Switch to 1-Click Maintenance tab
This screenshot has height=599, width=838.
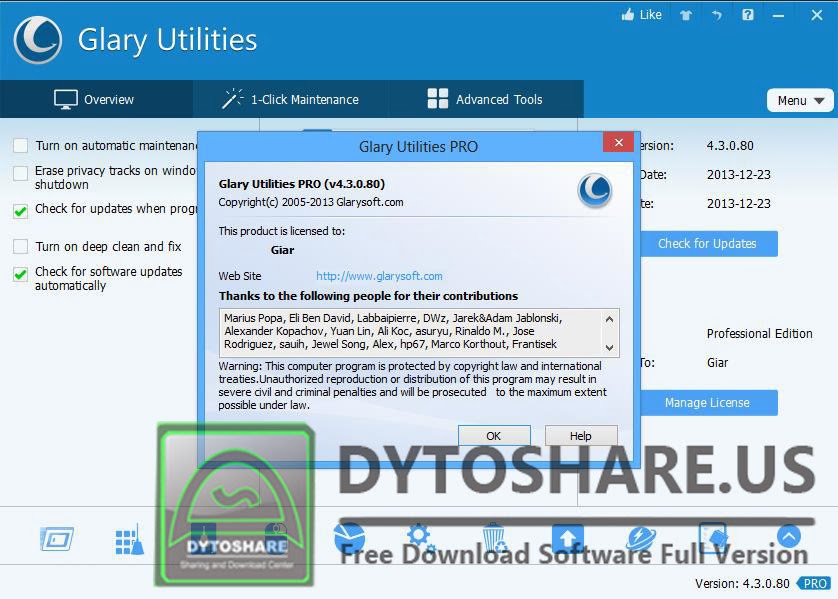click(291, 99)
